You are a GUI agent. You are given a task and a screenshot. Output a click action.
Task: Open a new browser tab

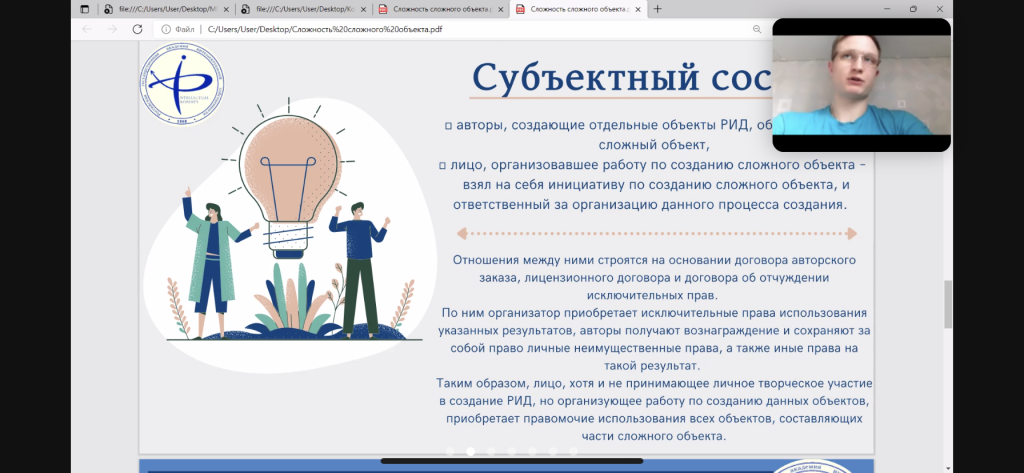tap(657, 9)
